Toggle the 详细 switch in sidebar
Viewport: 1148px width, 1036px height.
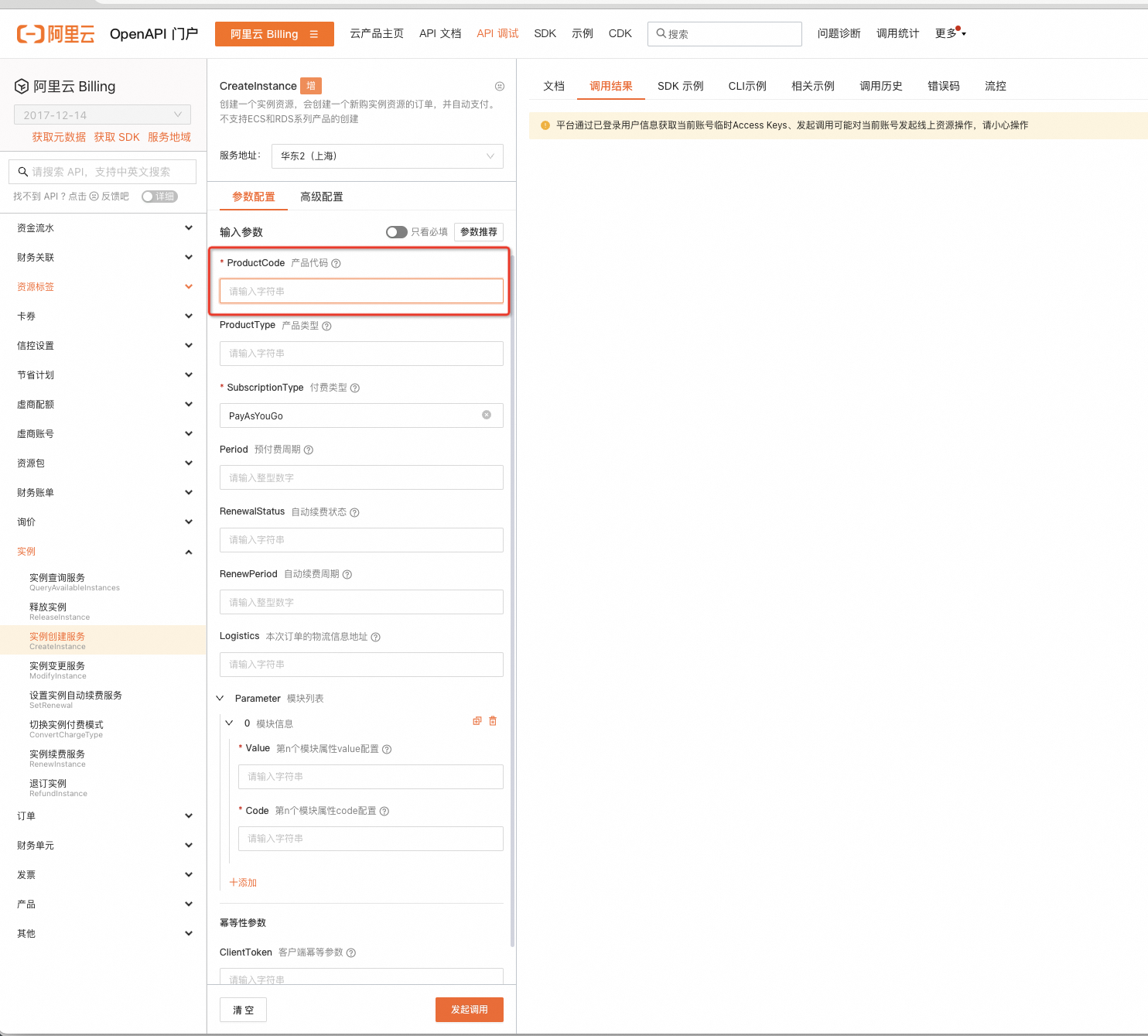(159, 197)
